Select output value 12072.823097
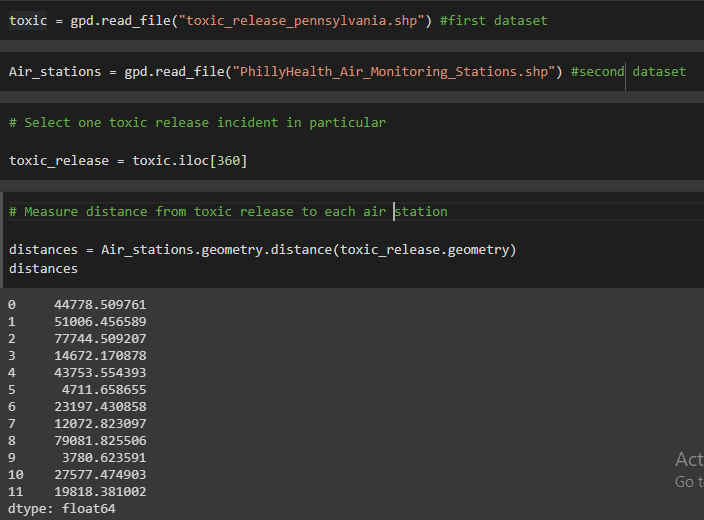This screenshot has height=520, width=704. (100, 424)
